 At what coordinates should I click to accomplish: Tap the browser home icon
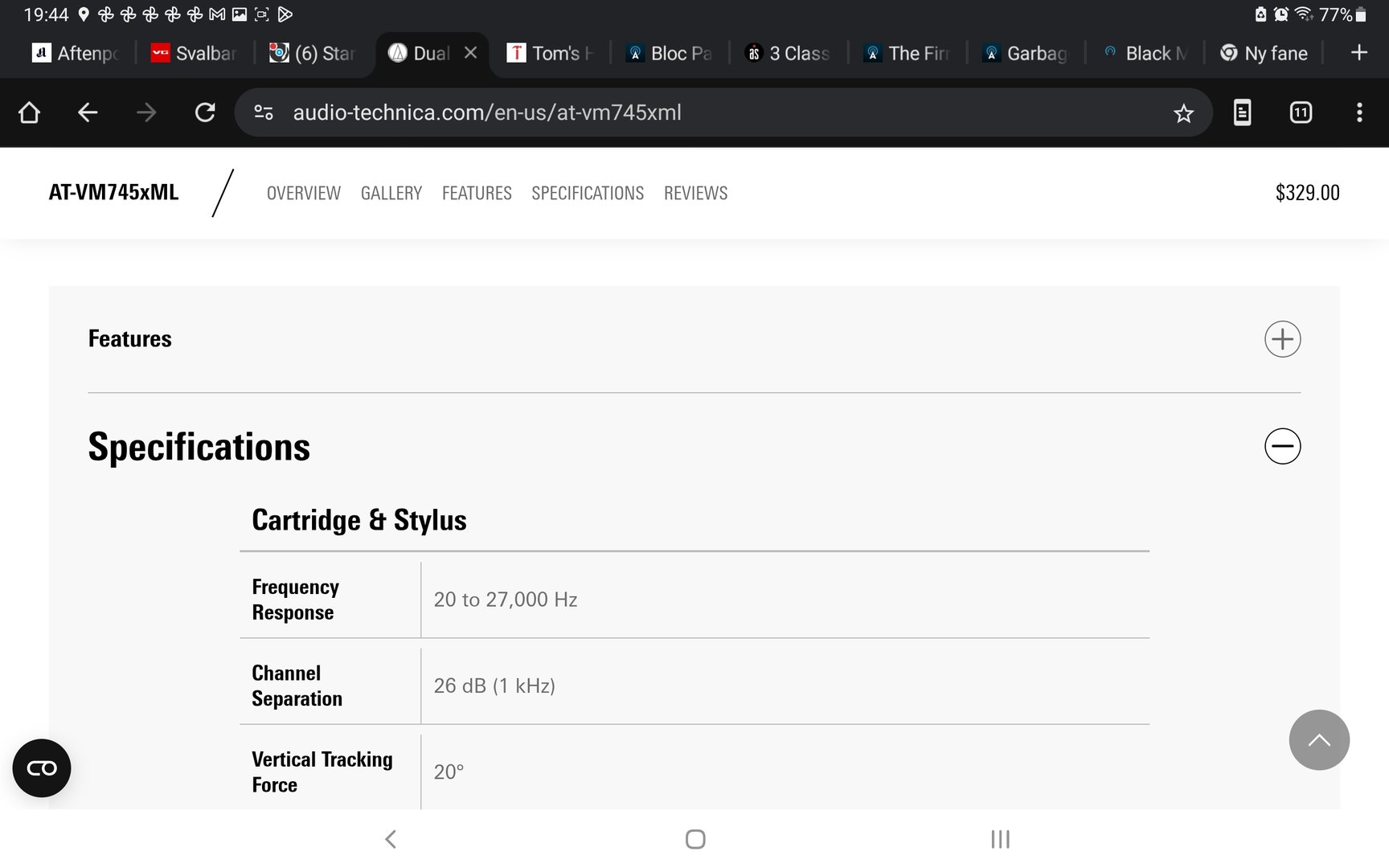(x=29, y=113)
